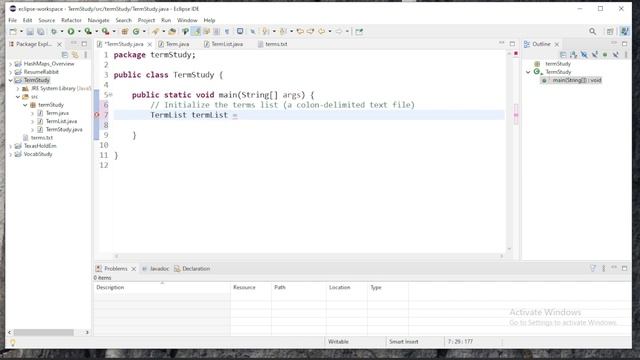This screenshot has height=360, width=640.
Task: Close the Problems view tab
Action: pyautogui.click(x=133, y=269)
